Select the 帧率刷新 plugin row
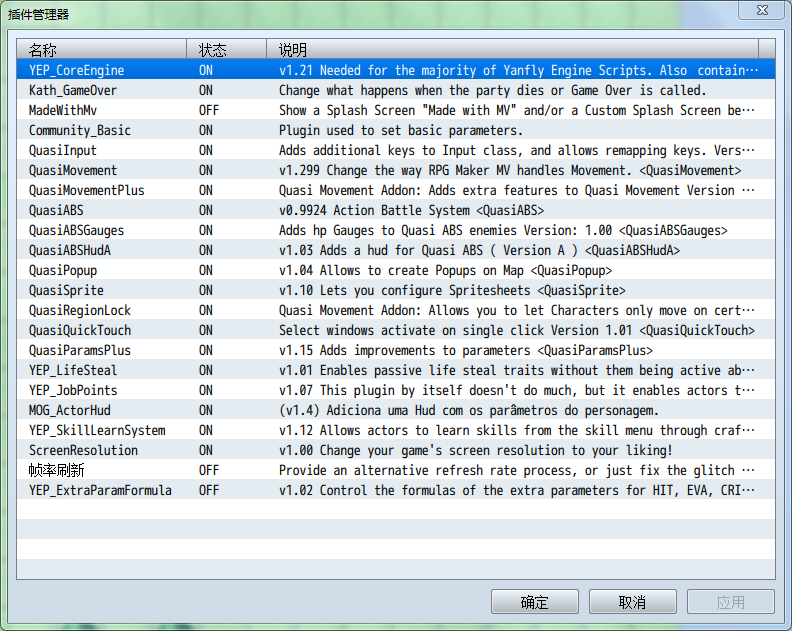 pyautogui.click(x=396, y=470)
